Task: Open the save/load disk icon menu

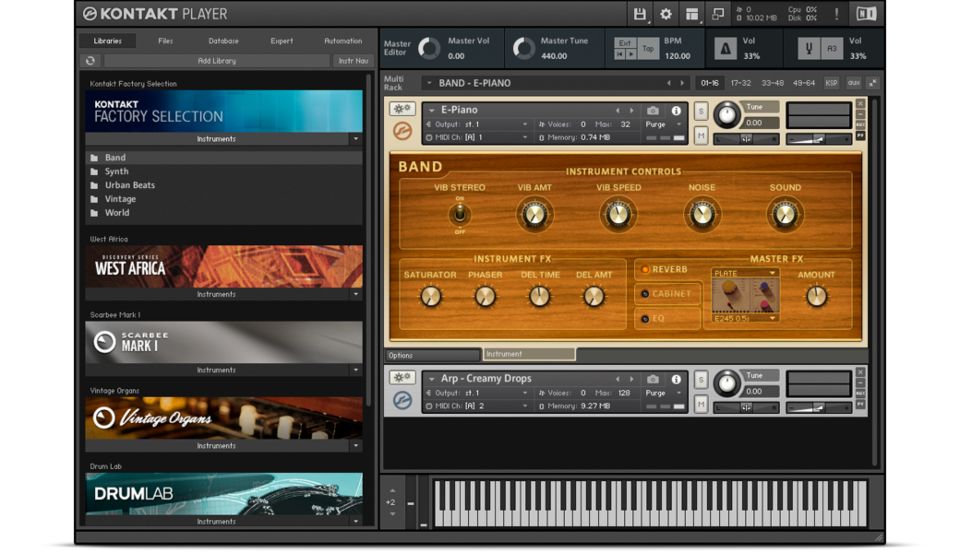Action: click(x=640, y=14)
